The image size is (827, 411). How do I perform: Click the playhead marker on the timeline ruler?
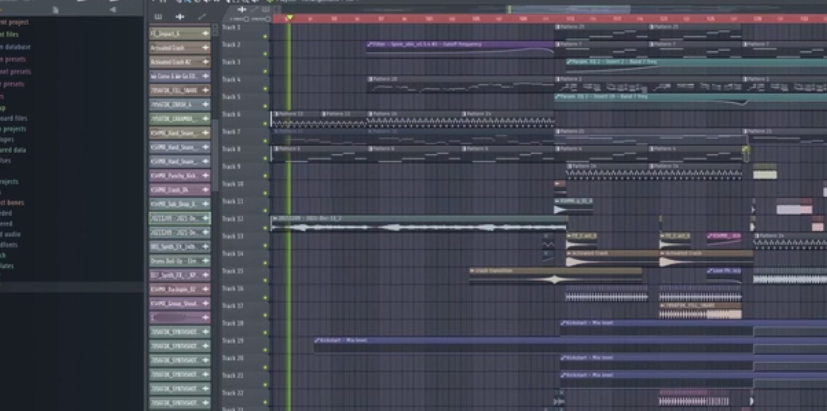pyautogui.click(x=289, y=18)
